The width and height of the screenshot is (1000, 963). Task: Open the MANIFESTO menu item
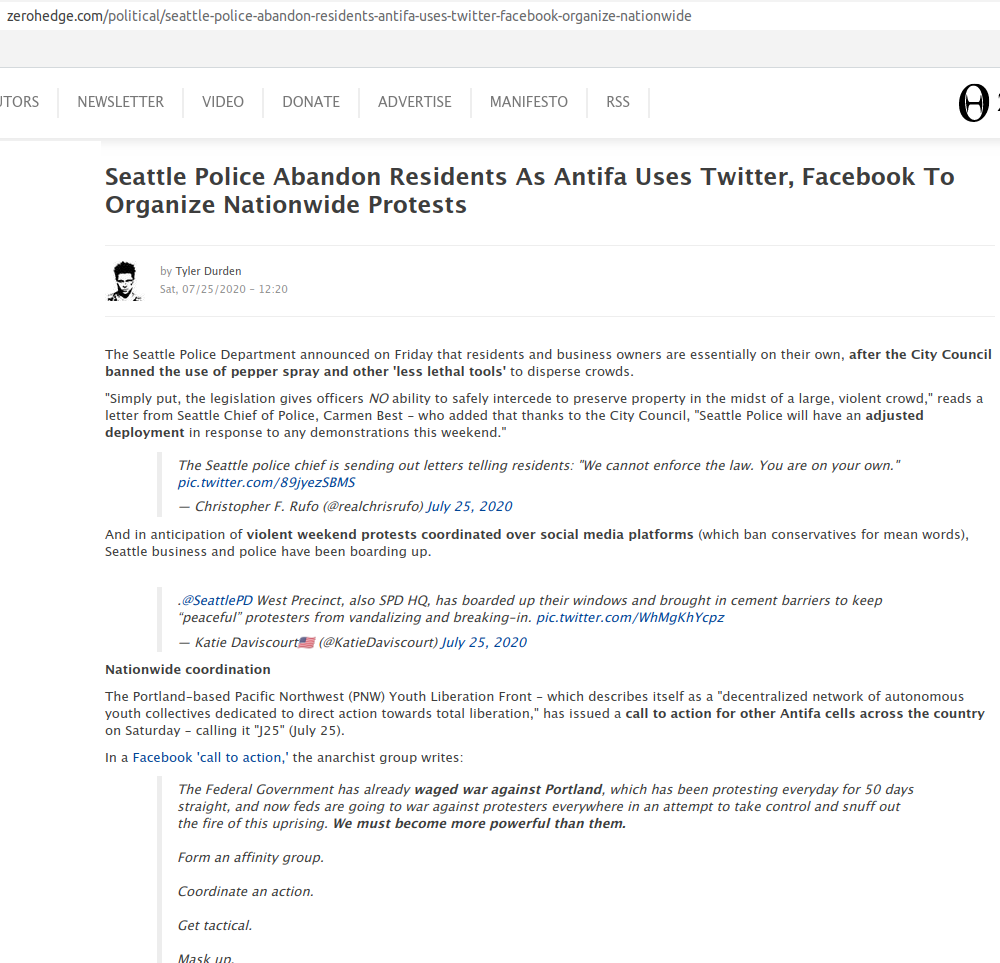529,102
